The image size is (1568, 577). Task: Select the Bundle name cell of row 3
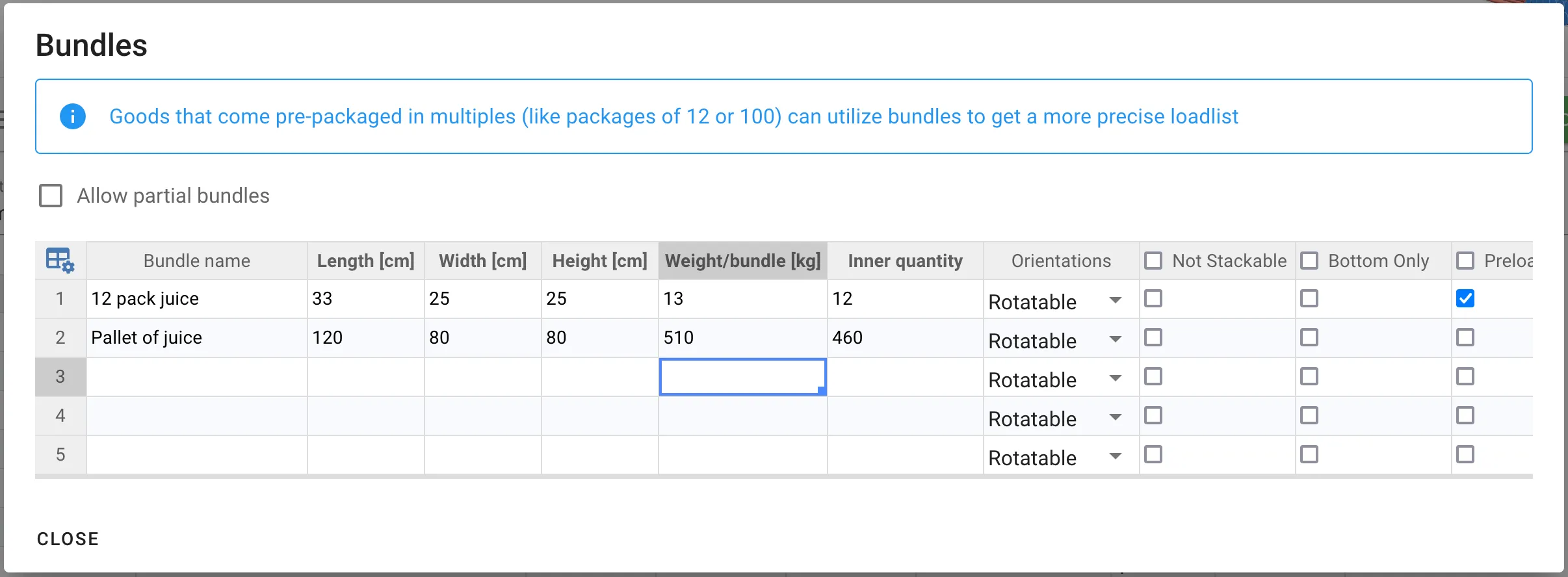tap(196, 377)
